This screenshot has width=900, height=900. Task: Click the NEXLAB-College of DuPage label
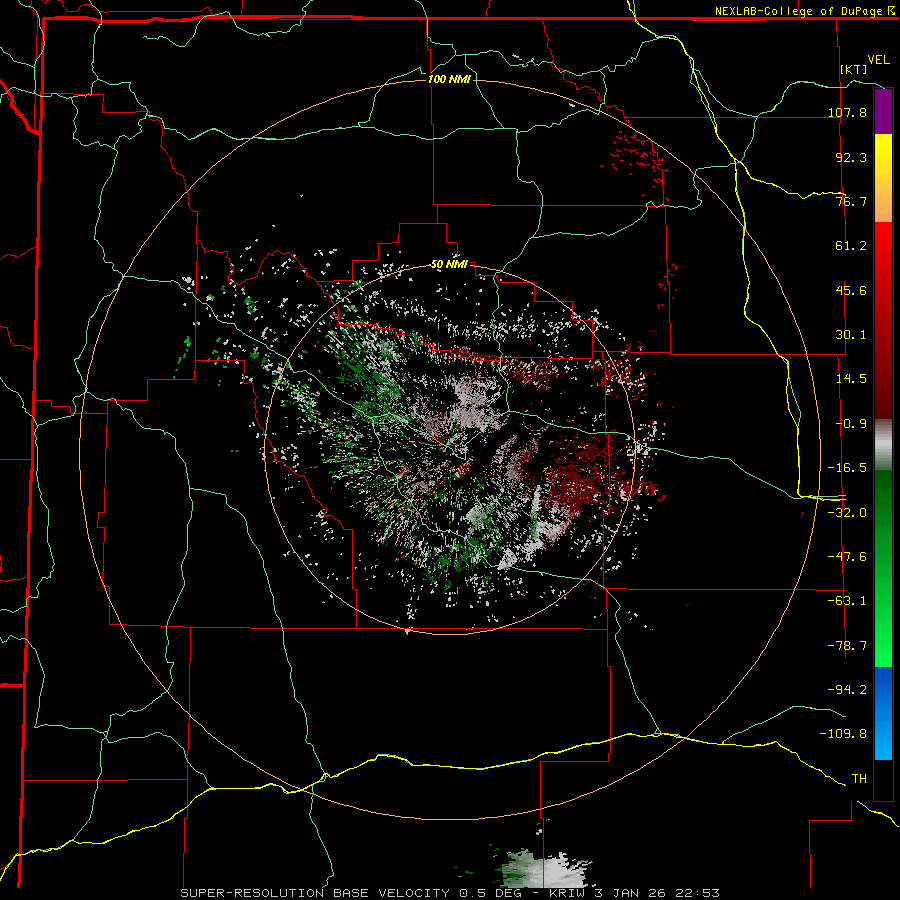[x=800, y=11]
